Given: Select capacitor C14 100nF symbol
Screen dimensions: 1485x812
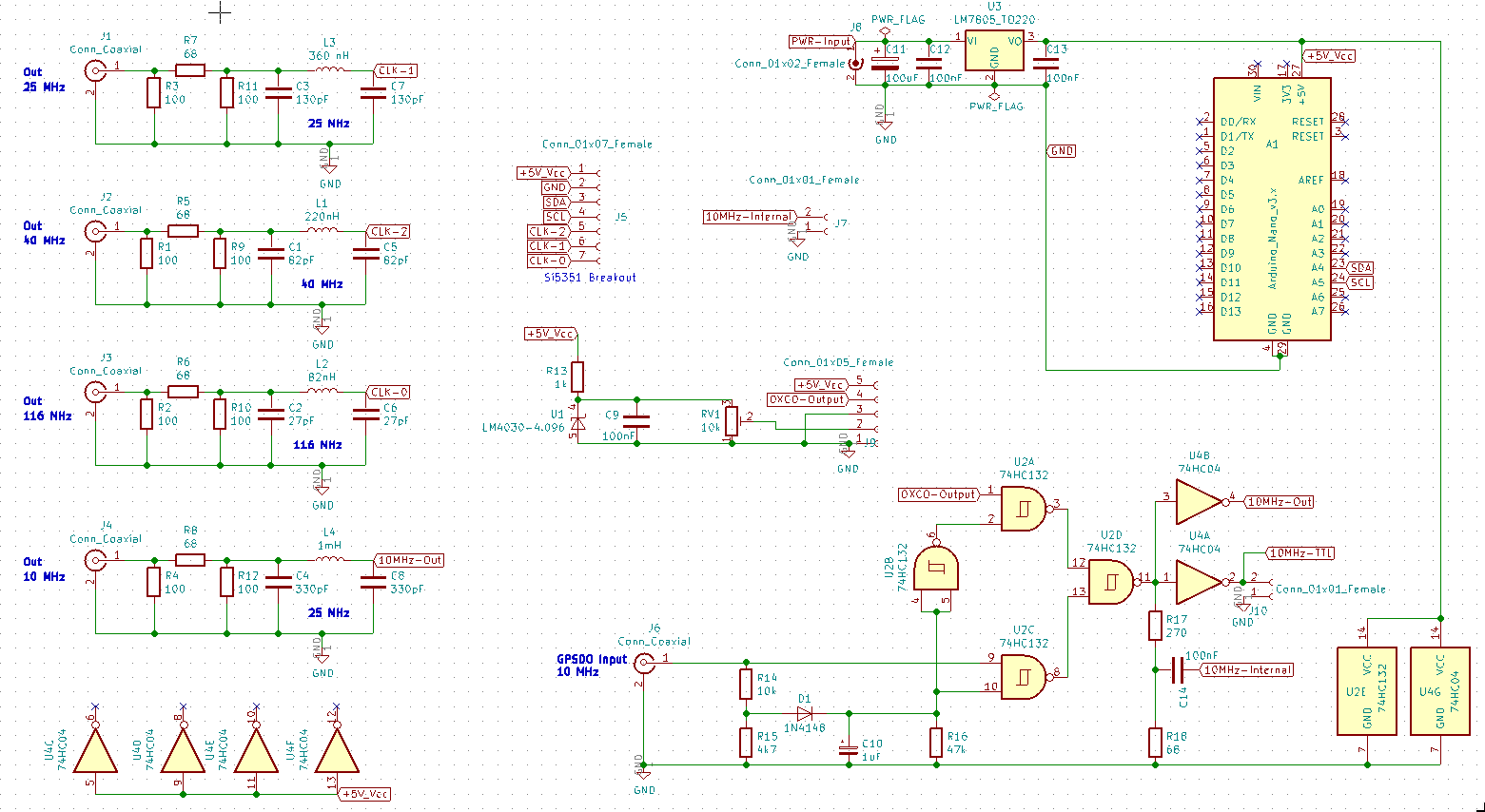Looking at the screenshot, I should (x=1177, y=669).
